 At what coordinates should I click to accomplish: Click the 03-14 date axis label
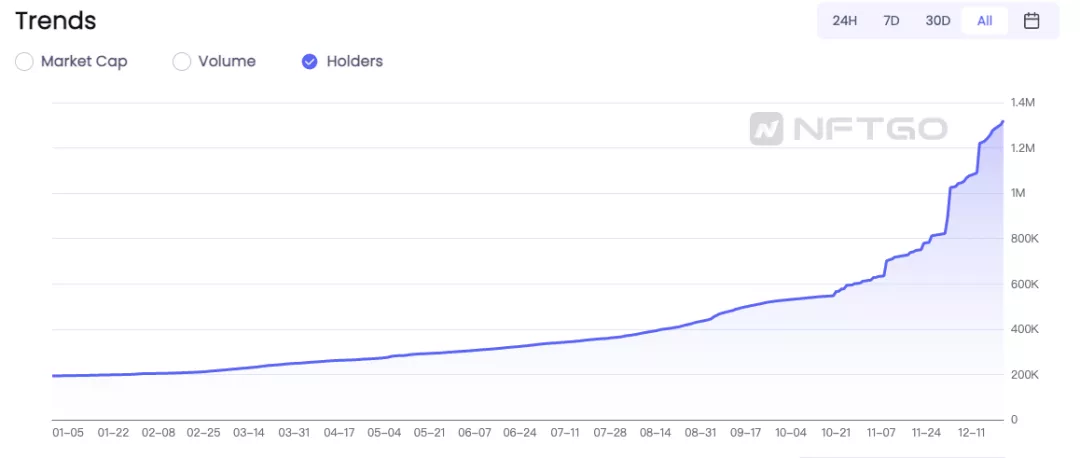tap(249, 433)
